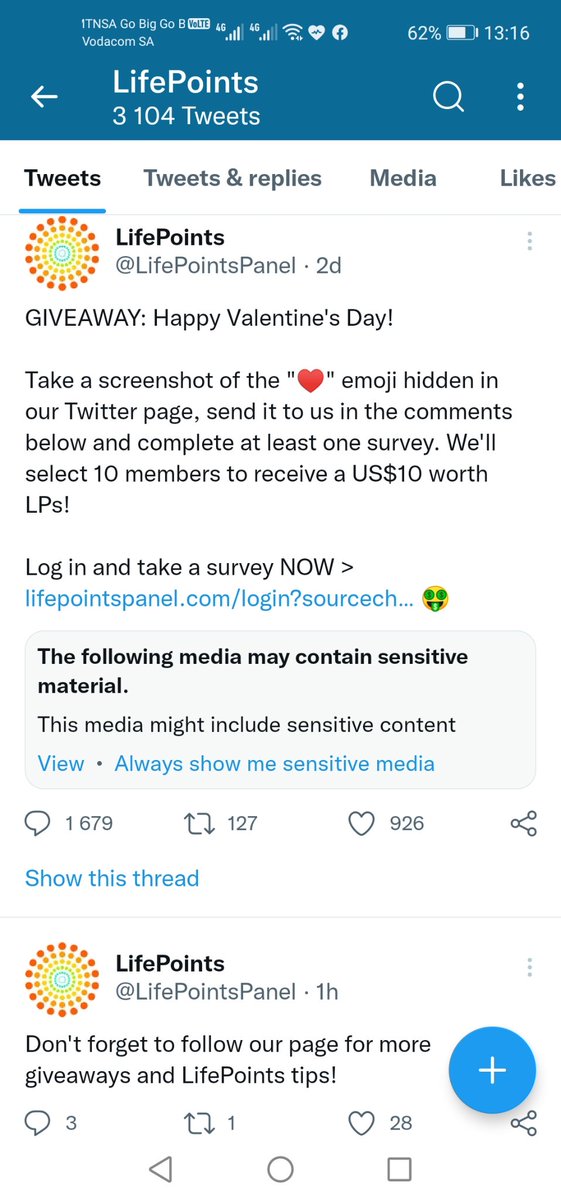Retweet the follow-our-page tweet
The image size is (561, 1200).
click(200, 1123)
